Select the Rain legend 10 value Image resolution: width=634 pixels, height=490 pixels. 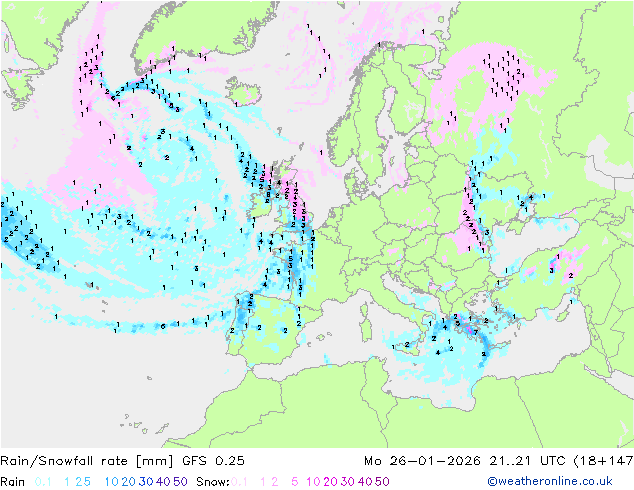(x=112, y=482)
